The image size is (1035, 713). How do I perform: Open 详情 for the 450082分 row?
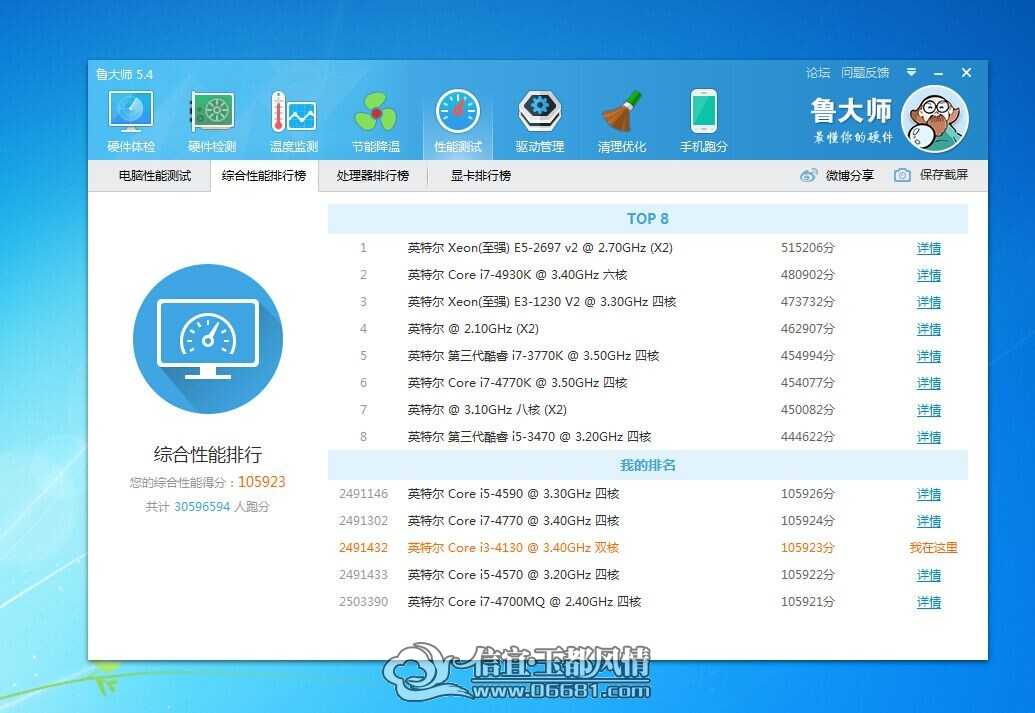click(x=929, y=411)
